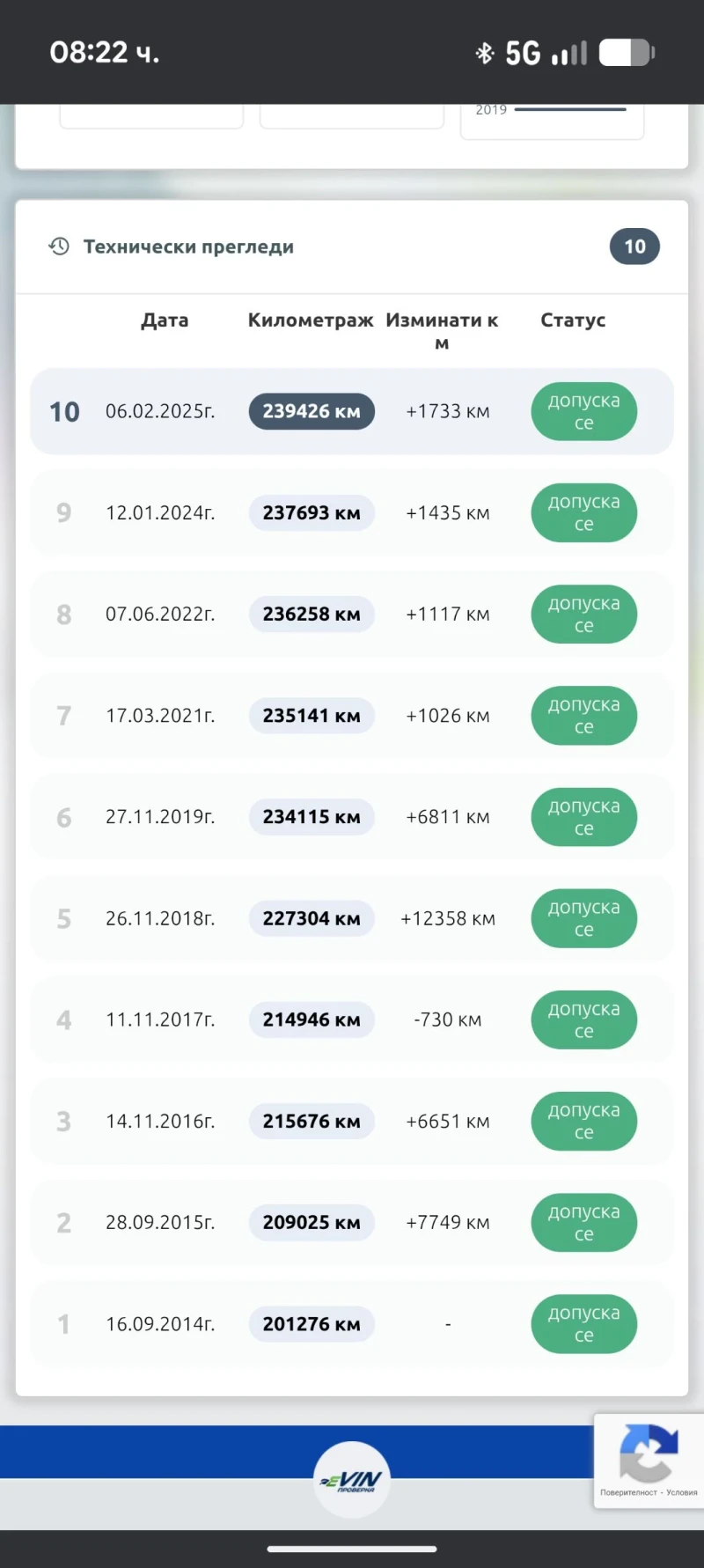
Task: Click the history clock icon beside Технически прегледи
Action: pos(59,247)
